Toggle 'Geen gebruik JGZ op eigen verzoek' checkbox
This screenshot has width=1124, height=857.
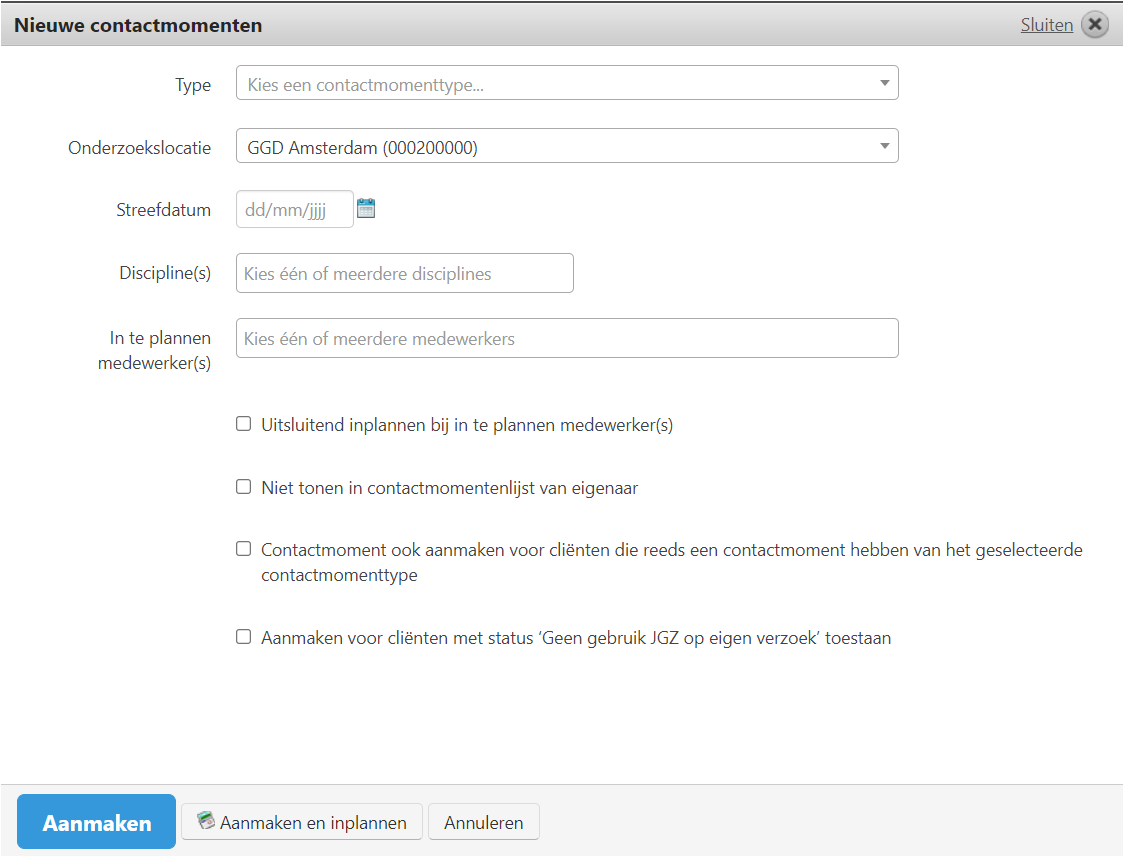[x=243, y=637]
